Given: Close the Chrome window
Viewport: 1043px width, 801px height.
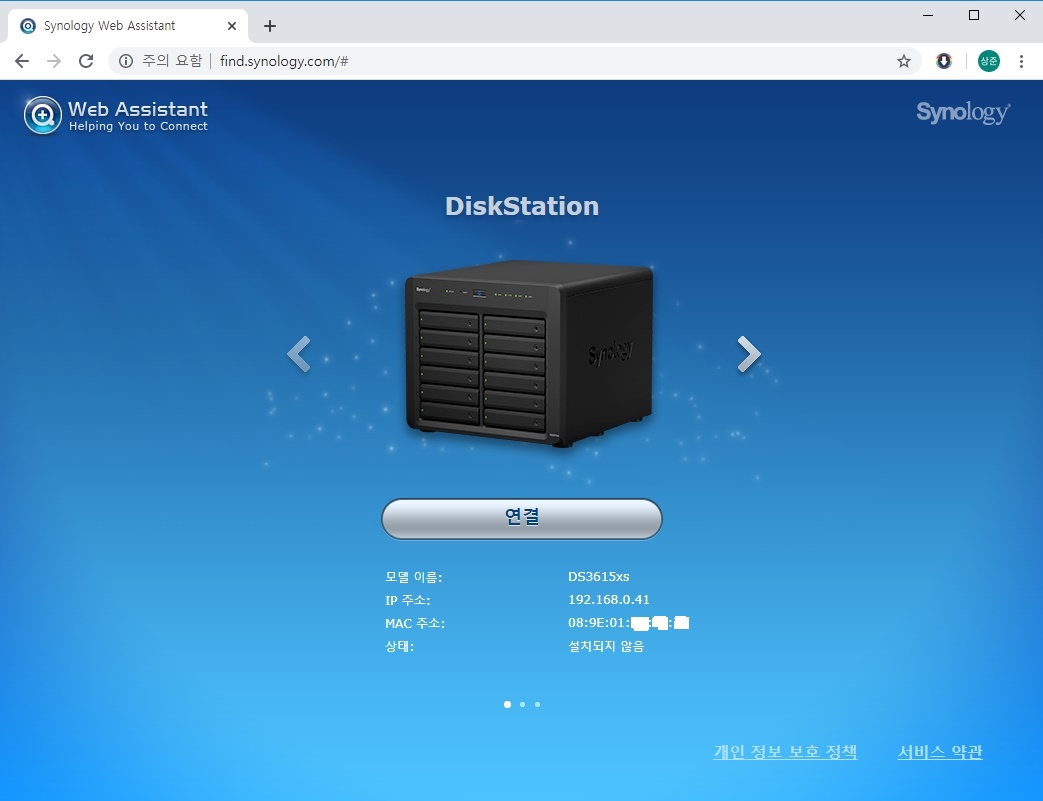Looking at the screenshot, I should click(1020, 15).
